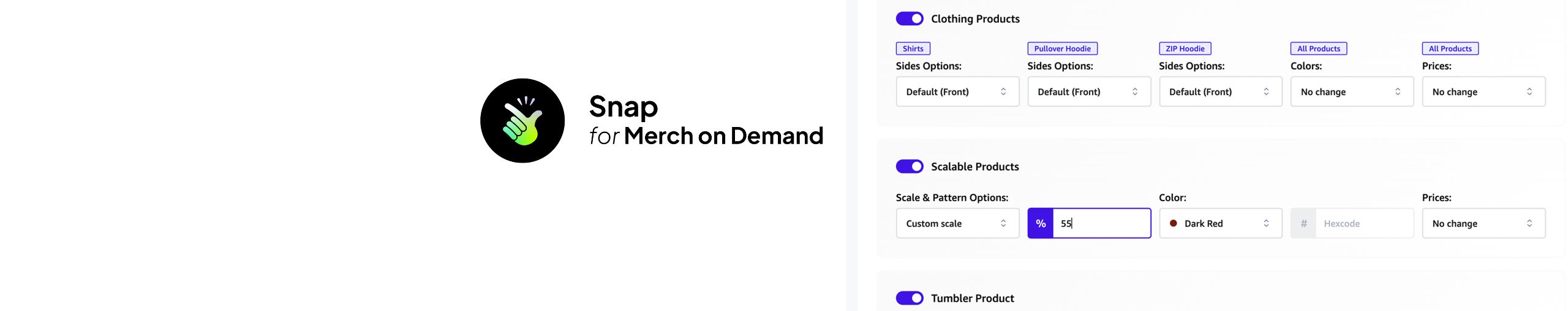
Task: Click the hash icon beside Hexcode field
Action: tap(1303, 223)
